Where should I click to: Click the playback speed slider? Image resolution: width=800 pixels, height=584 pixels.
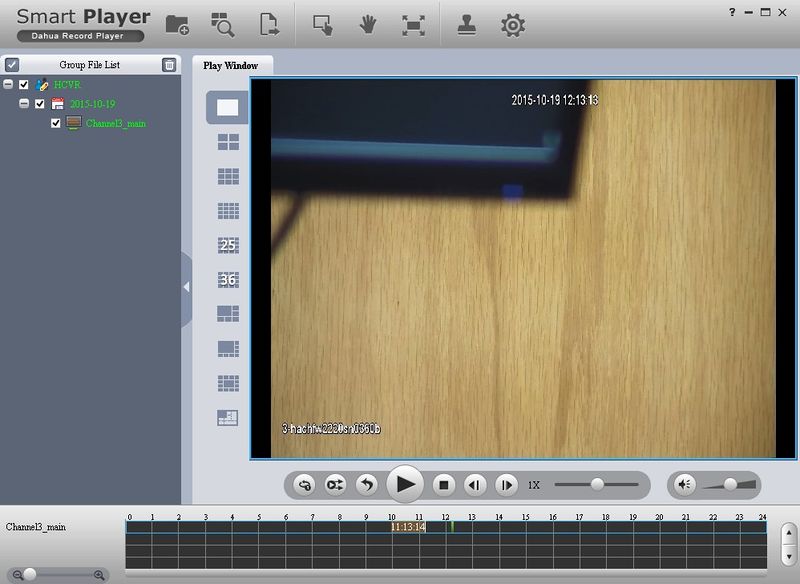click(597, 484)
